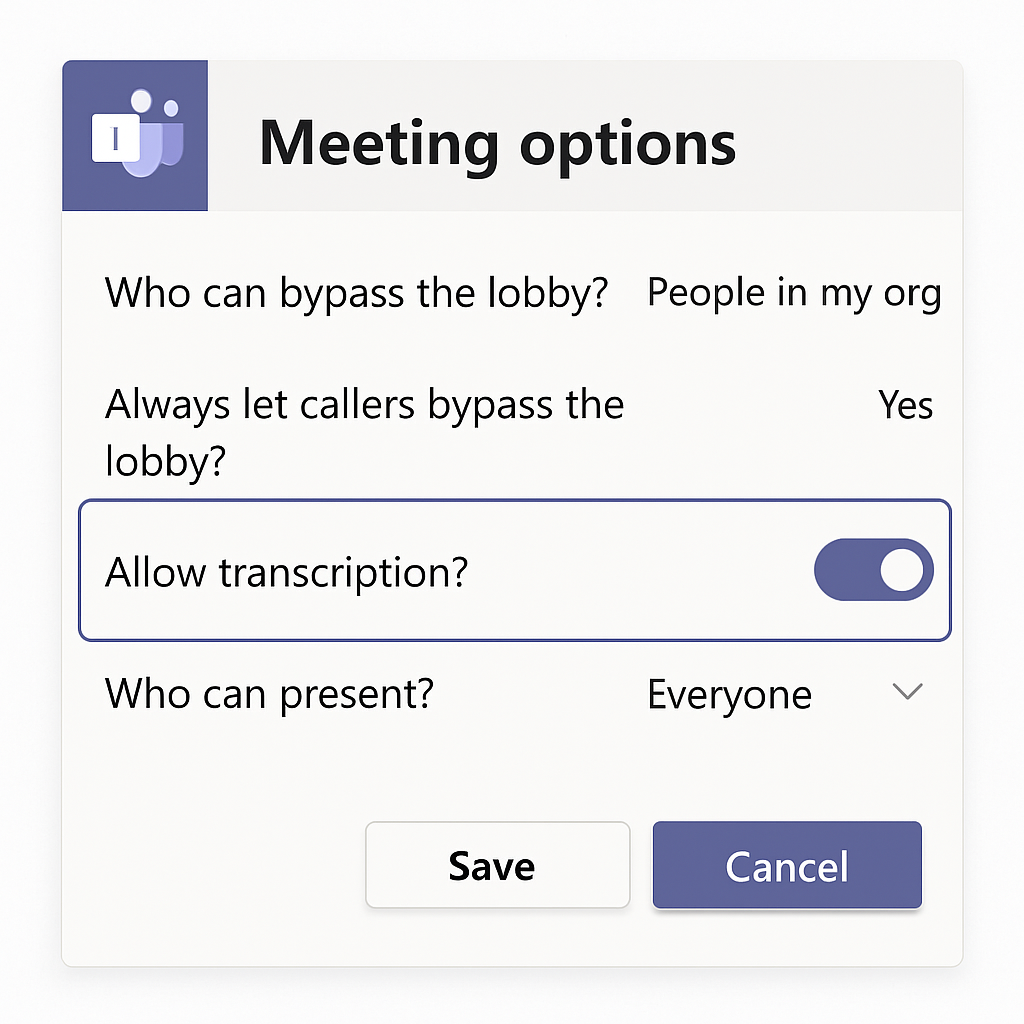The image size is (1024, 1024).
Task: Open the People in my org selector
Action: [794, 293]
